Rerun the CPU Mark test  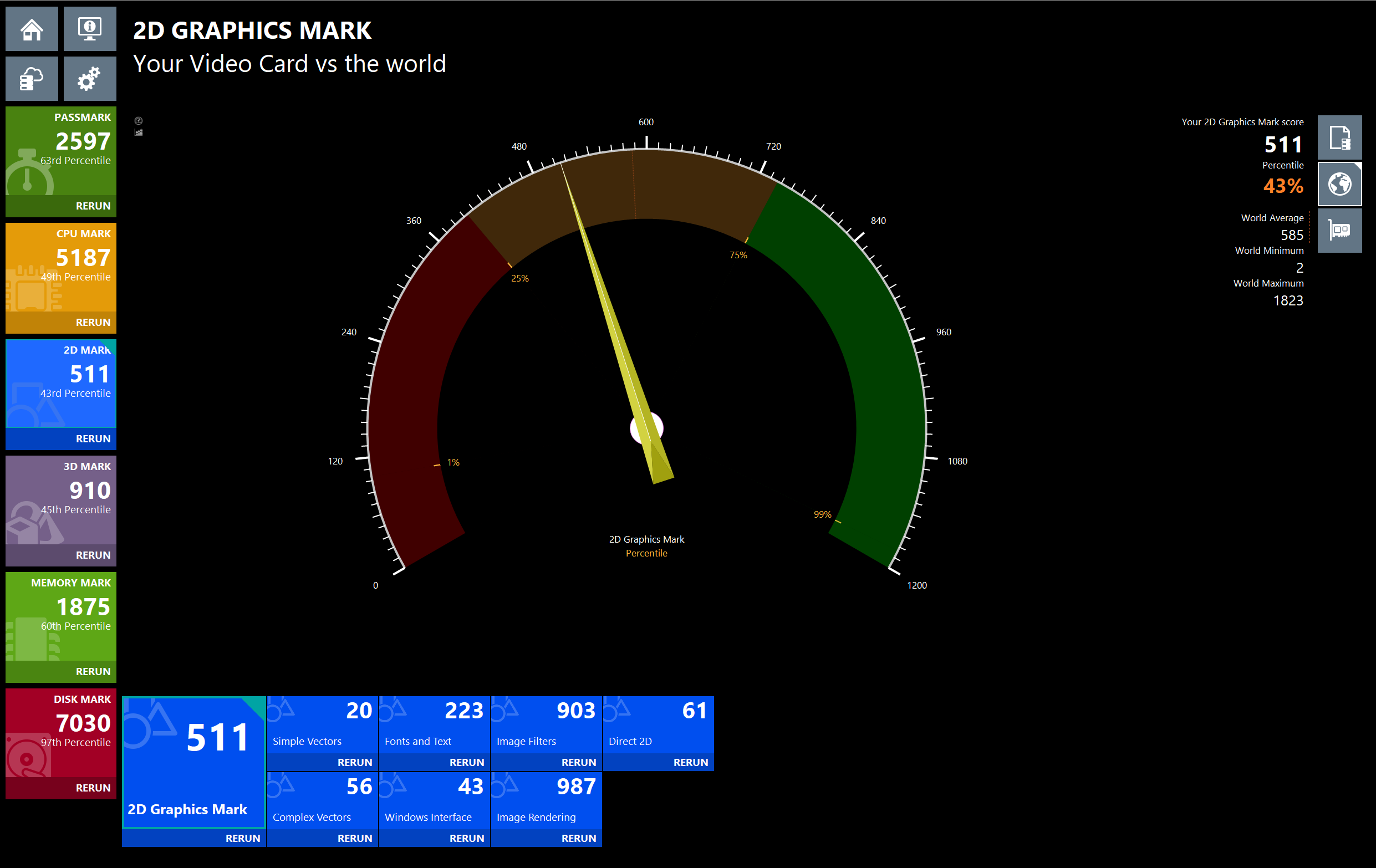point(93,323)
